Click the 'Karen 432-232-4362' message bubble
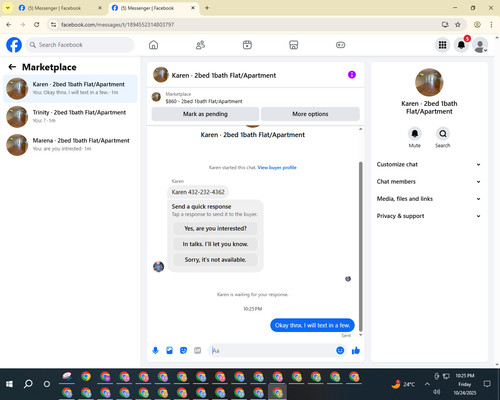 198,192
